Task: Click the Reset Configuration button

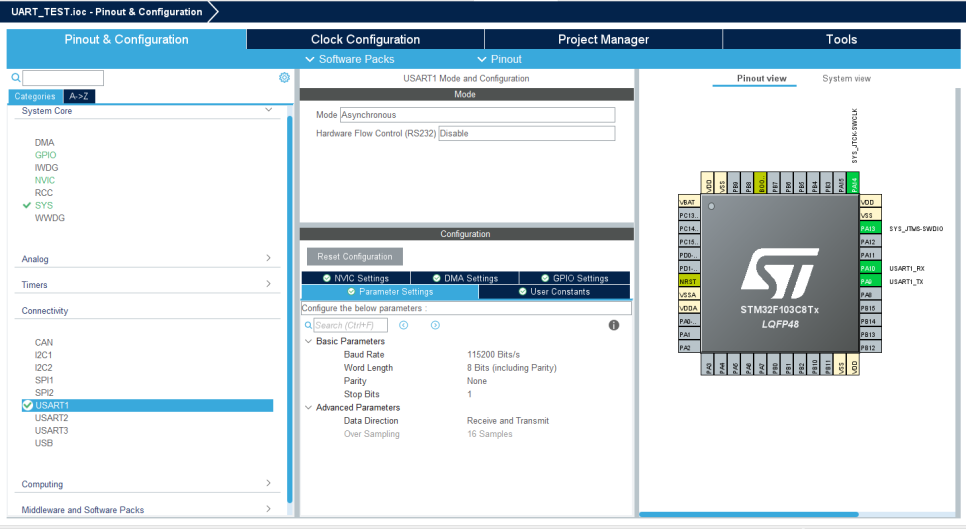Action: [x=355, y=257]
